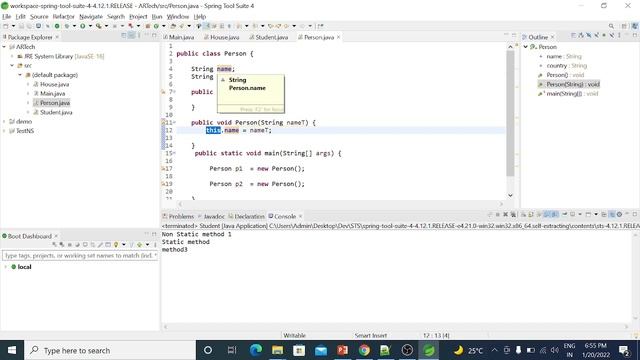The image size is (640, 360).
Task: Open File Explorer from taskbar
Action: (278, 350)
